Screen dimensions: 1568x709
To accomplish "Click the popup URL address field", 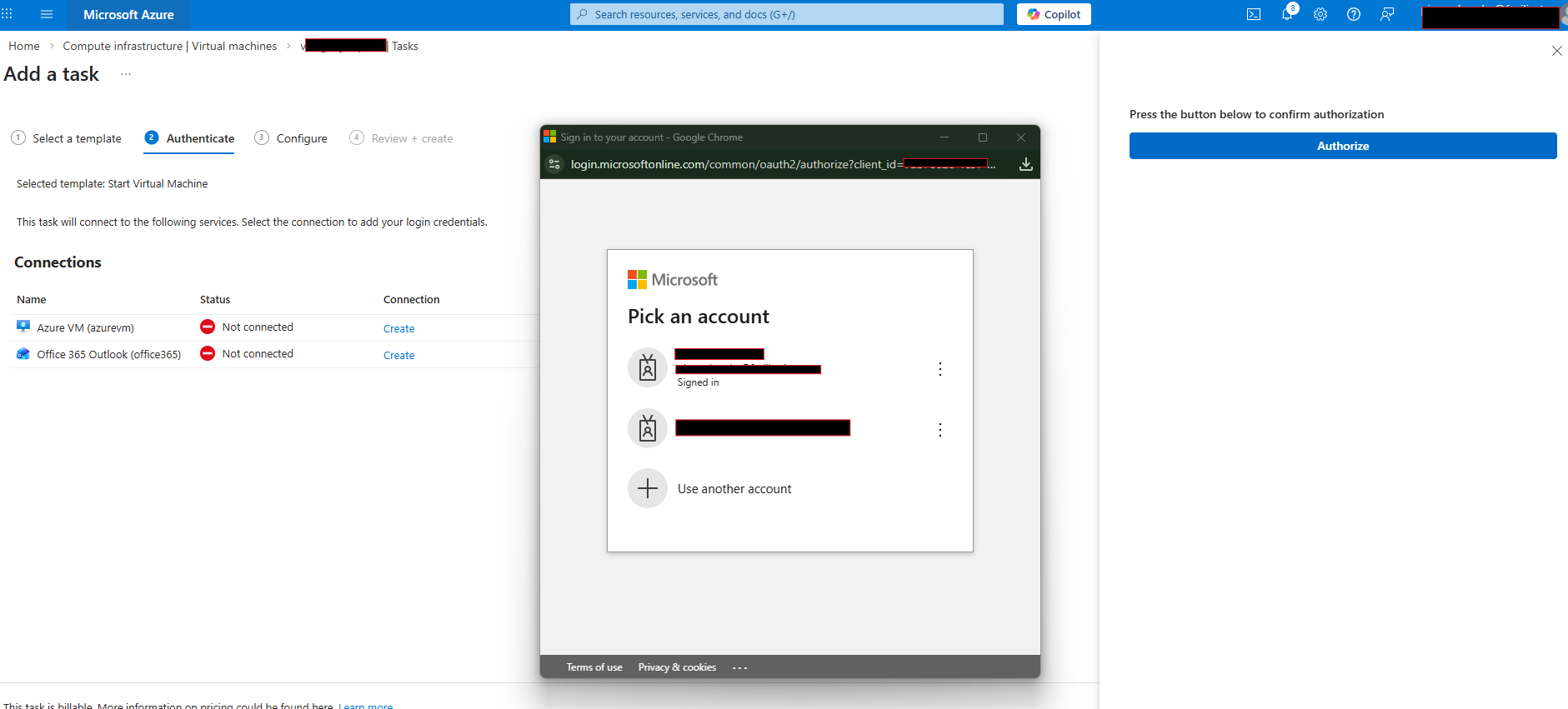I will coord(783,164).
